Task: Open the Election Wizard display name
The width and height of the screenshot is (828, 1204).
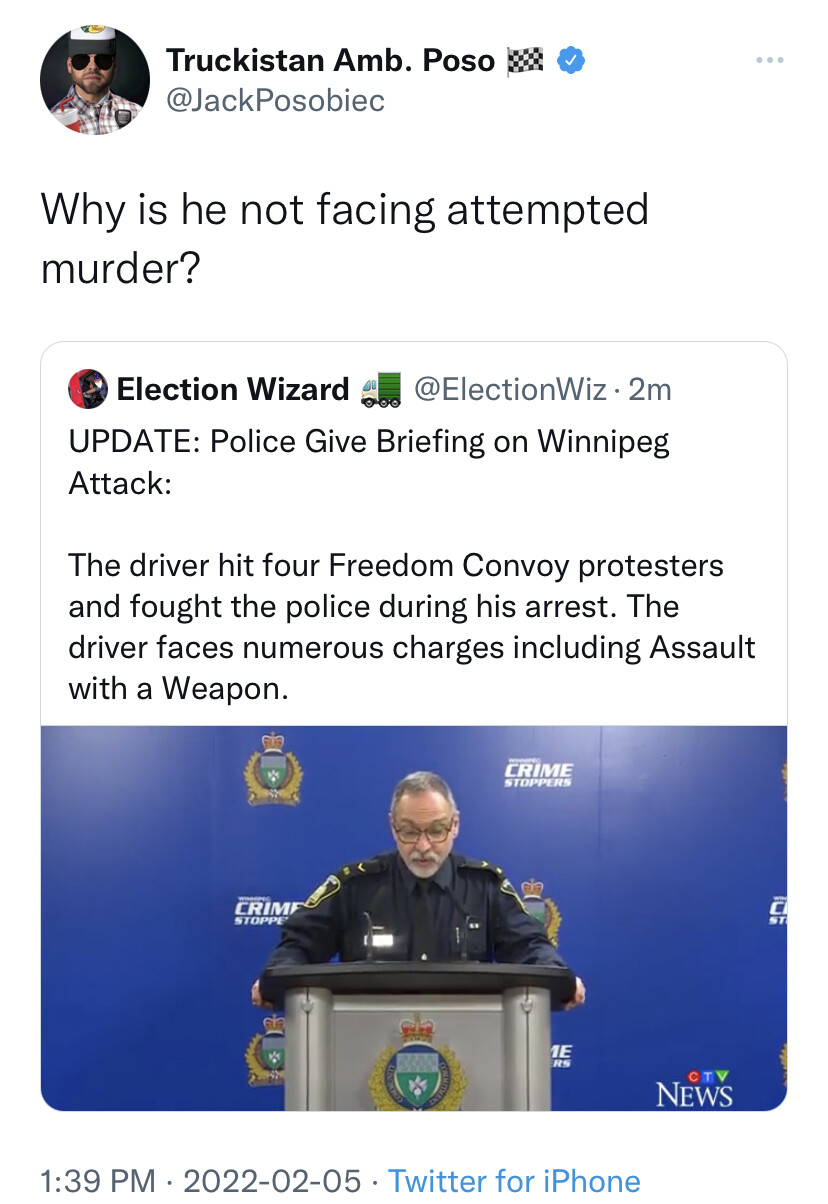Action: (232, 389)
